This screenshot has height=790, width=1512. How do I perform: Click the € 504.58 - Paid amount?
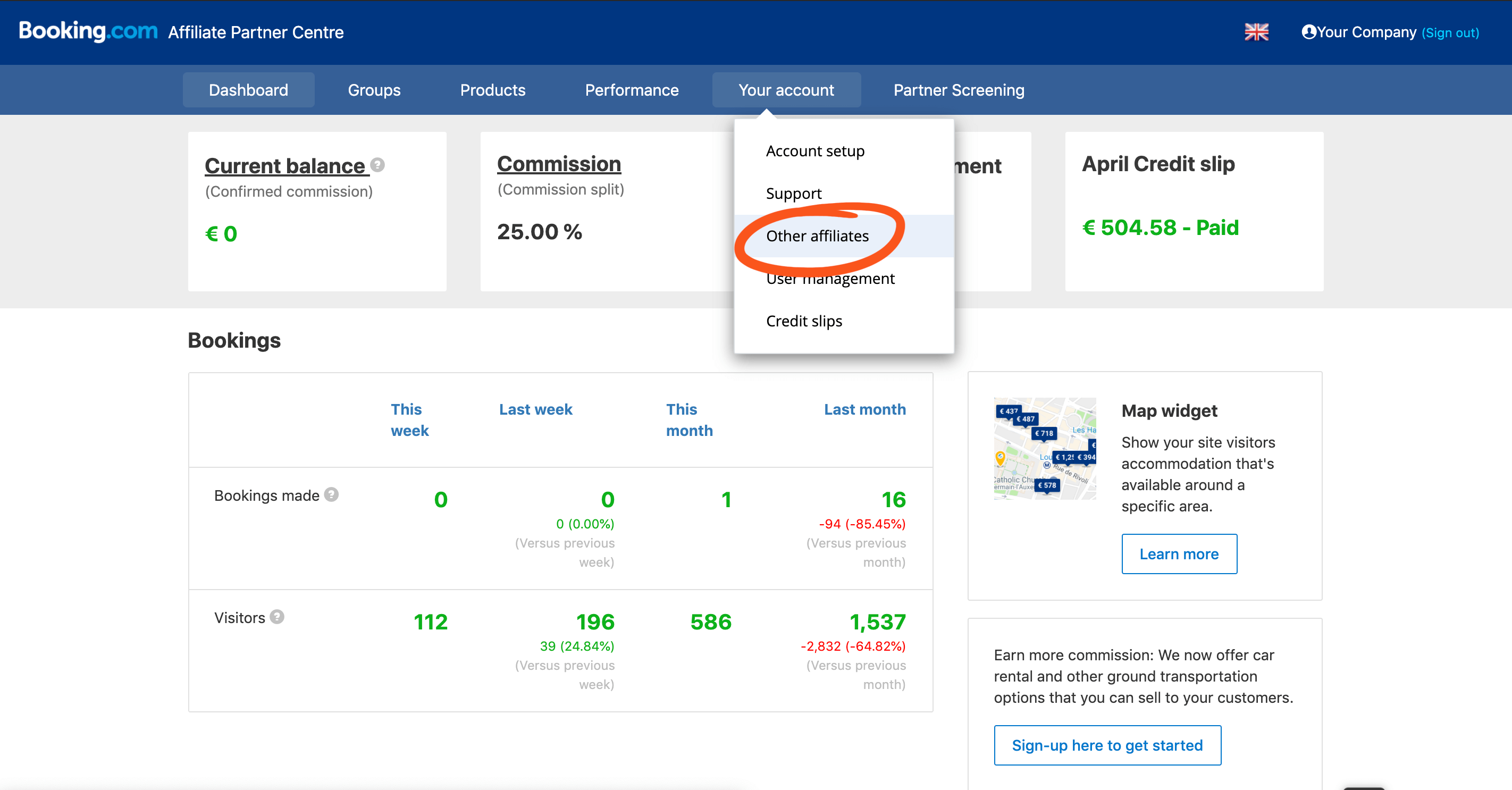[1160, 227]
